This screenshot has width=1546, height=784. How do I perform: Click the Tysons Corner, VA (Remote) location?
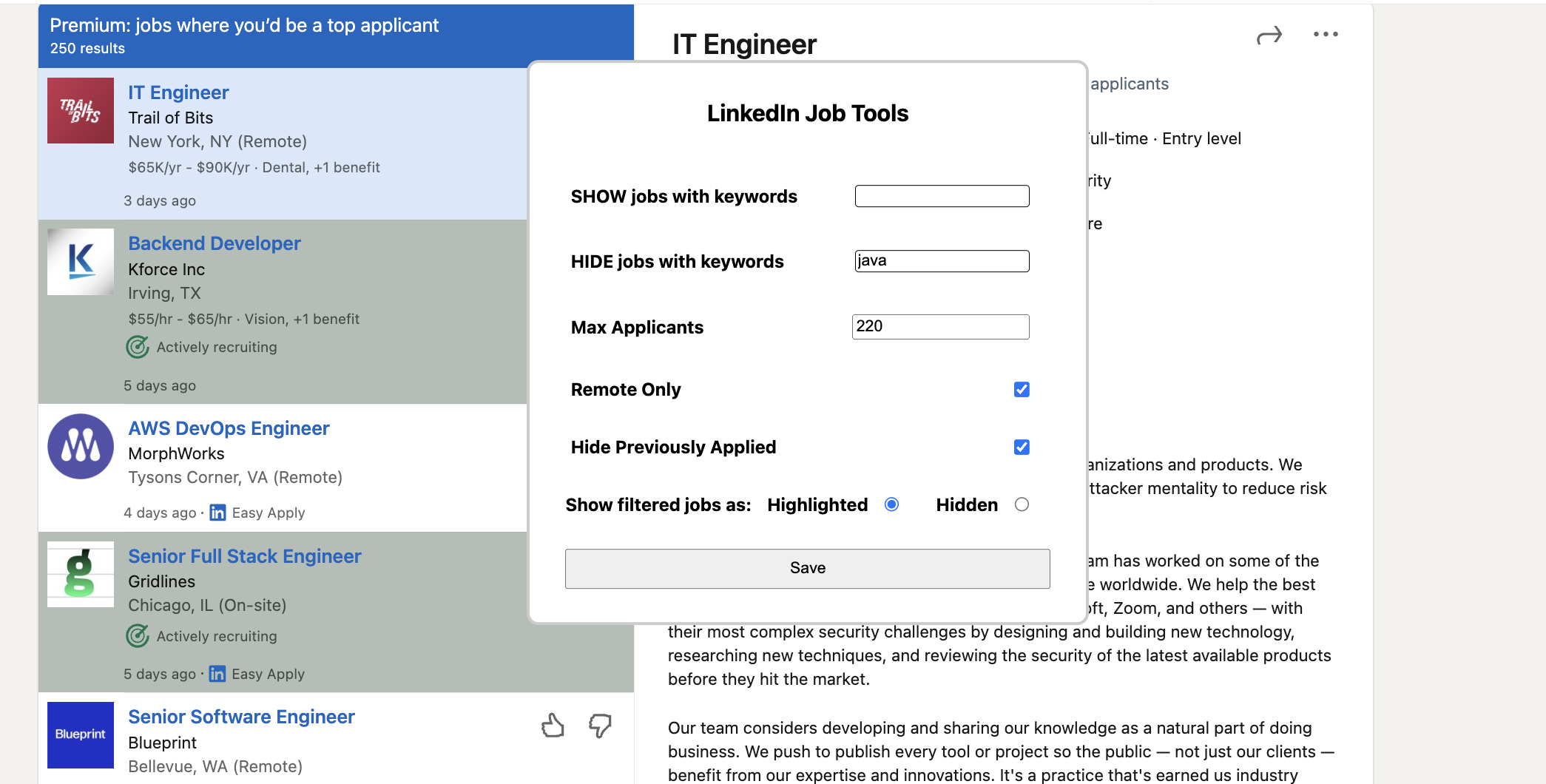click(235, 477)
